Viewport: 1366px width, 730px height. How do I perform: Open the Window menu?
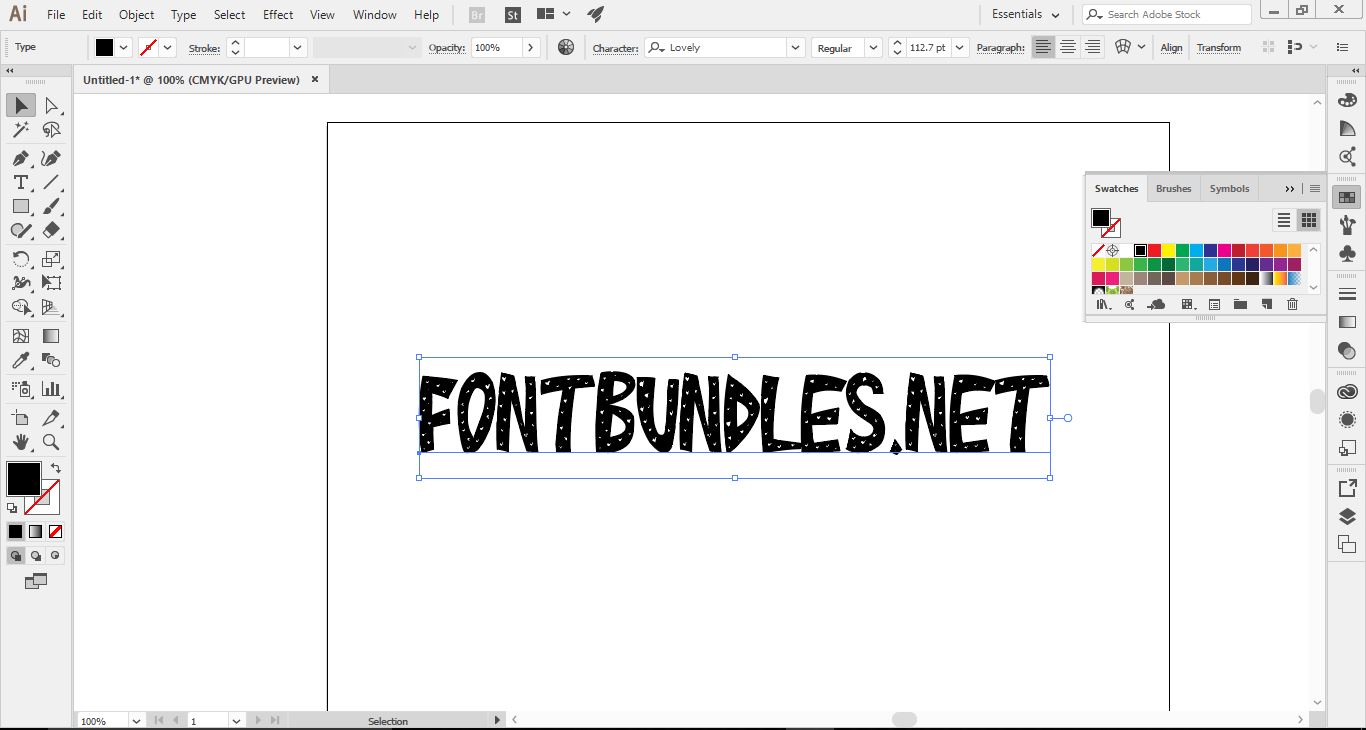pyautogui.click(x=375, y=15)
